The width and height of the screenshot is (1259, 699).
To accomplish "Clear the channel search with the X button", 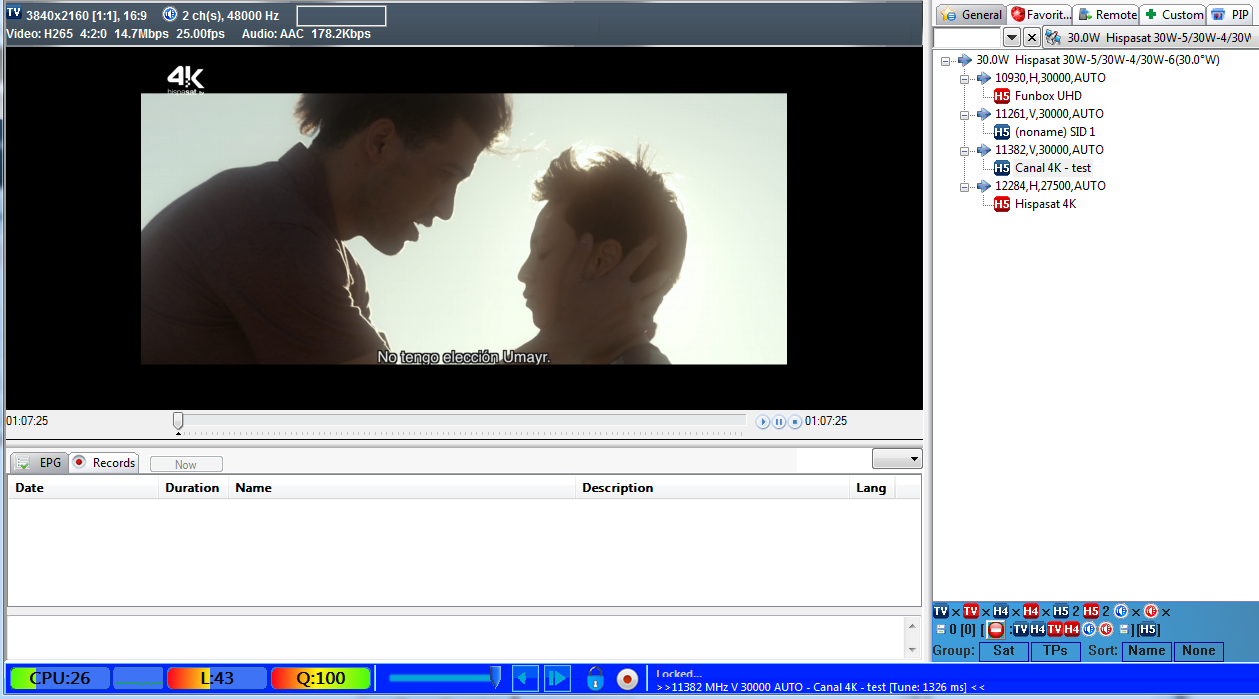I will tap(1032, 37).
